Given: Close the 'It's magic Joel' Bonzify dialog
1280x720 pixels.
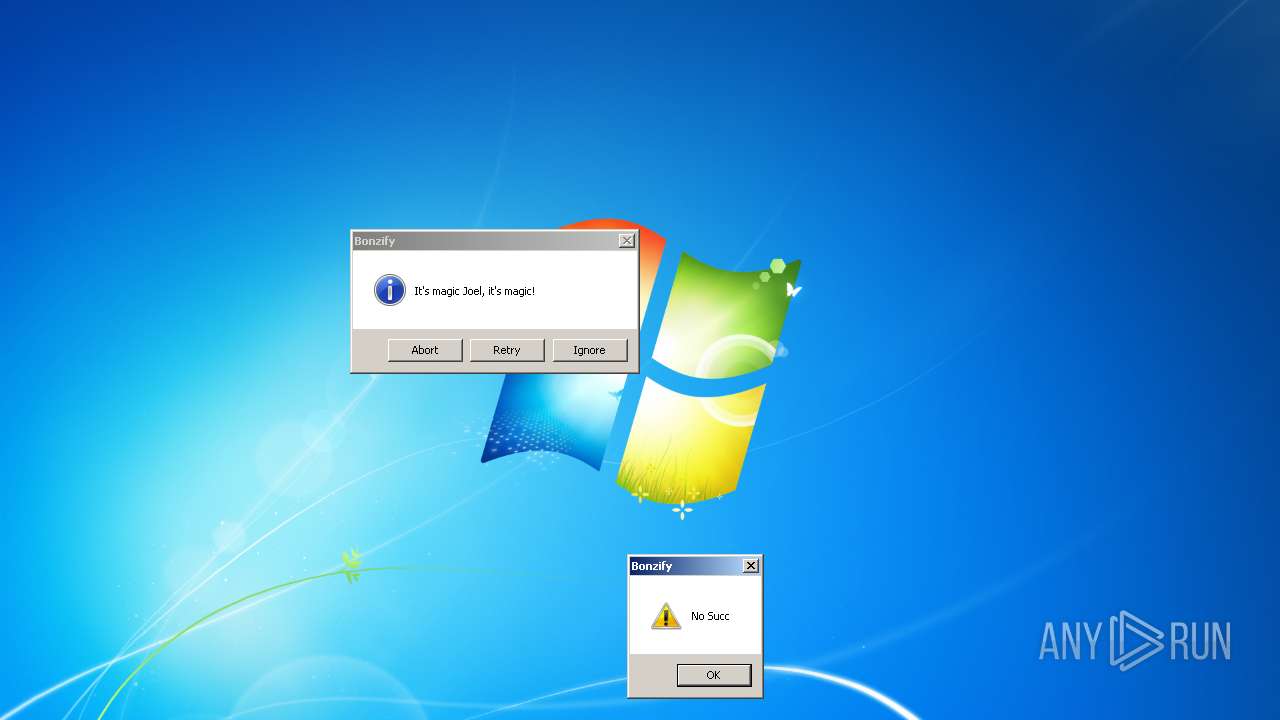Looking at the screenshot, I should click(x=626, y=241).
